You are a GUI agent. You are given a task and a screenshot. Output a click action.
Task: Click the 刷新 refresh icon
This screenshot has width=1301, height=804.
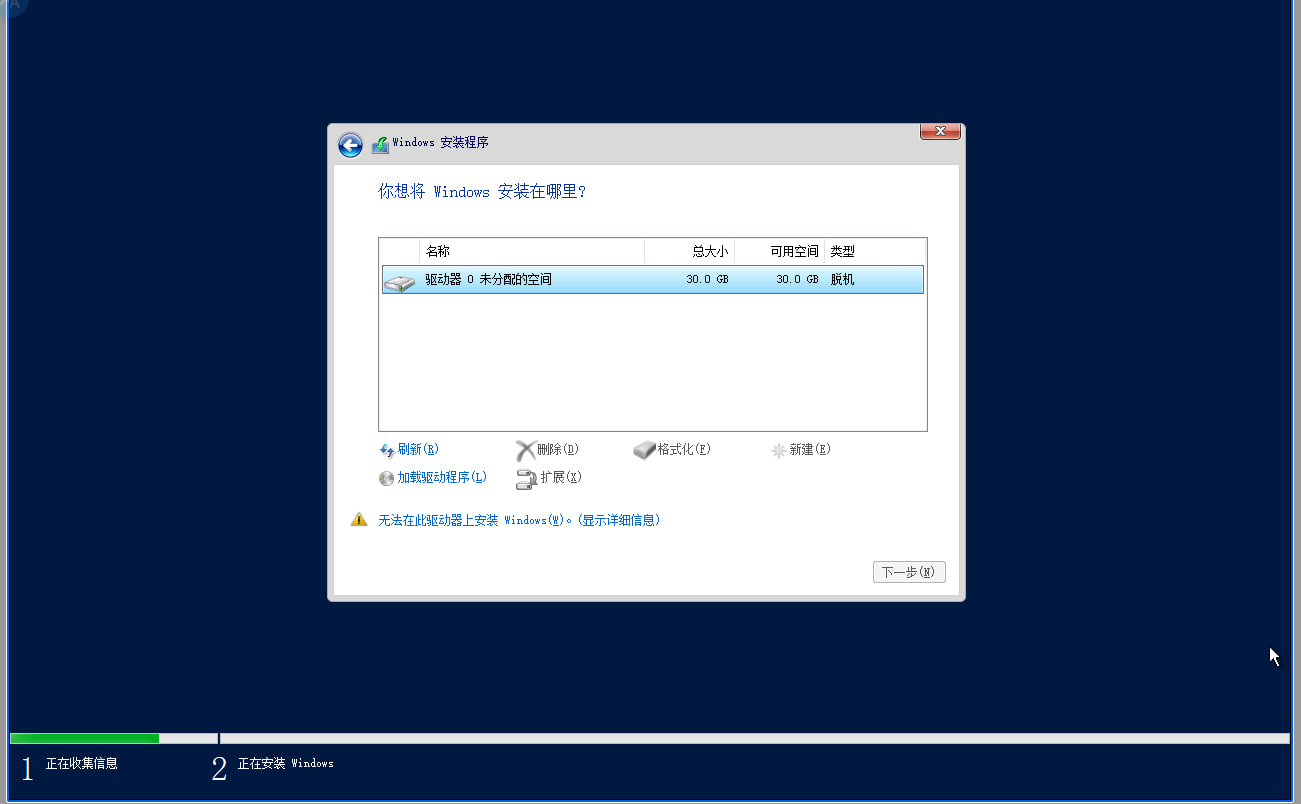coord(387,450)
